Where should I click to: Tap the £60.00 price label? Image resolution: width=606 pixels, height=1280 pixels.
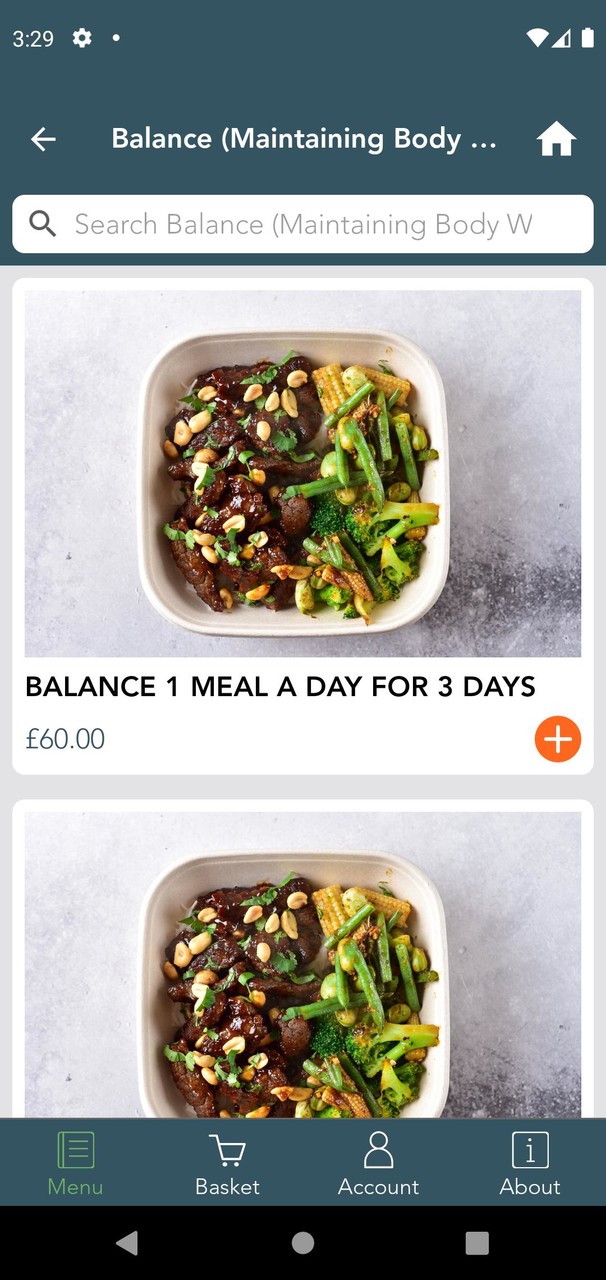point(65,740)
